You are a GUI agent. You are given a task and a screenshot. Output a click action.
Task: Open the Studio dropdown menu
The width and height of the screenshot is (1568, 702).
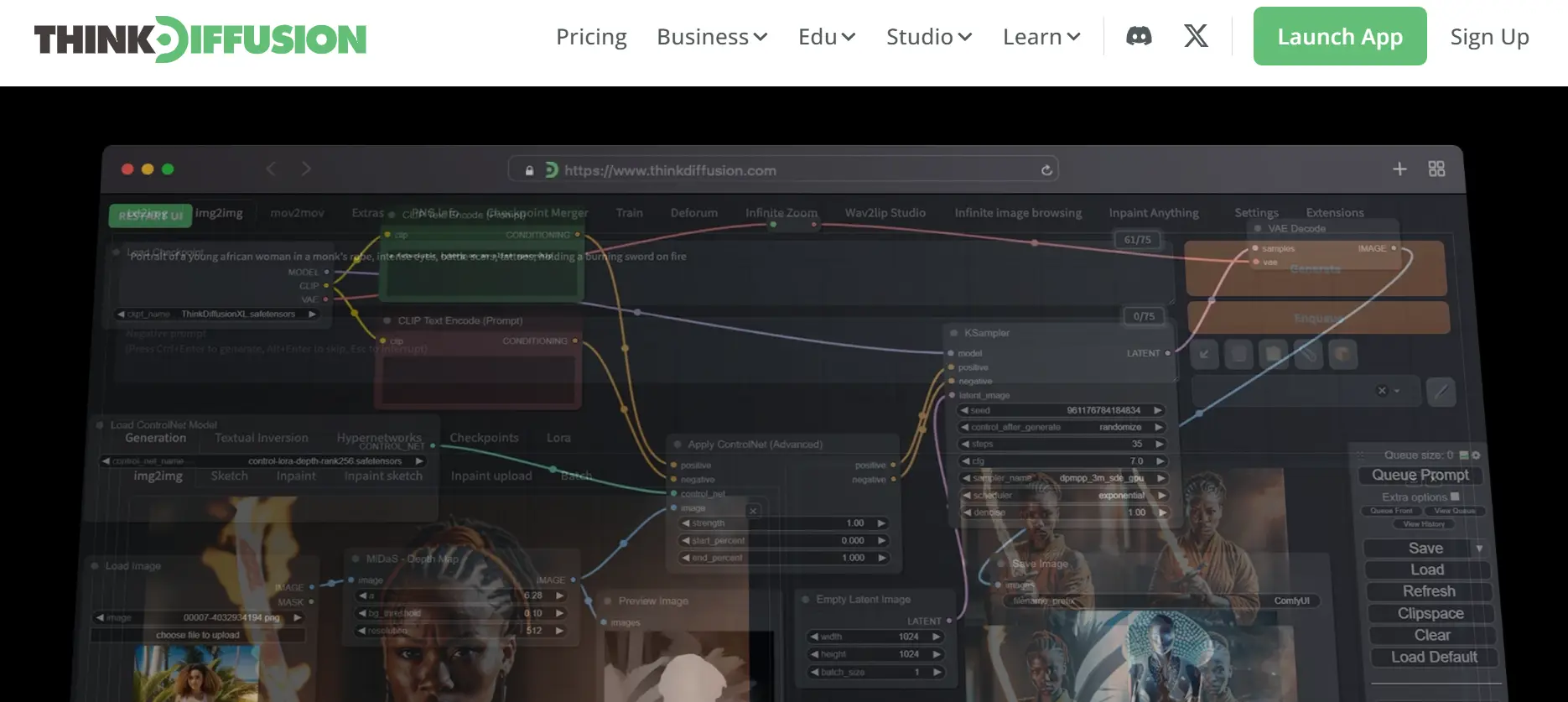point(929,37)
